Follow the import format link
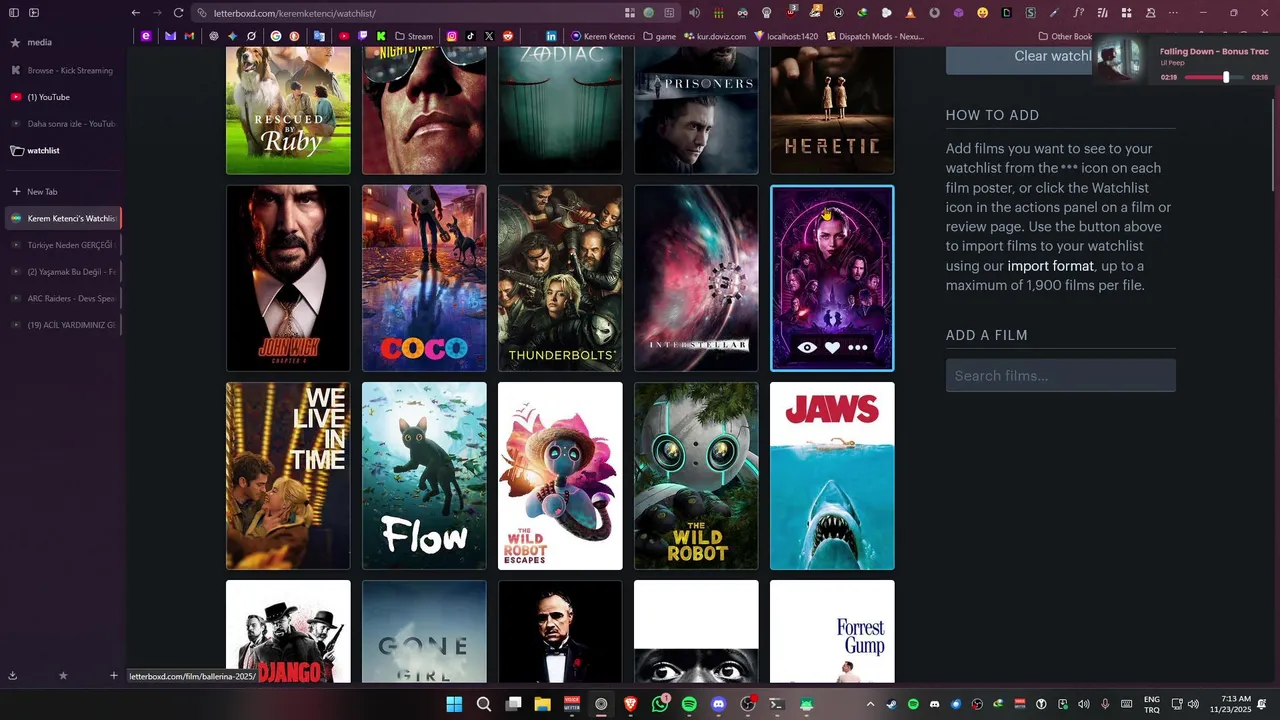Image resolution: width=1280 pixels, height=720 pixels. coord(1050,266)
